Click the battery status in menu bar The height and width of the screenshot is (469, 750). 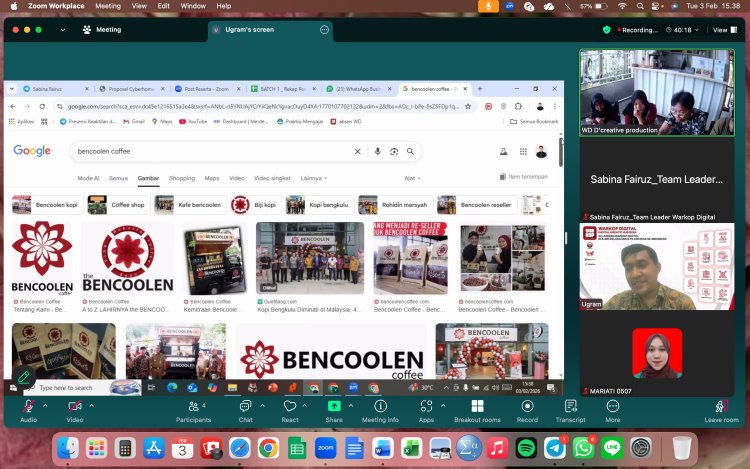[x=594, y=6]
